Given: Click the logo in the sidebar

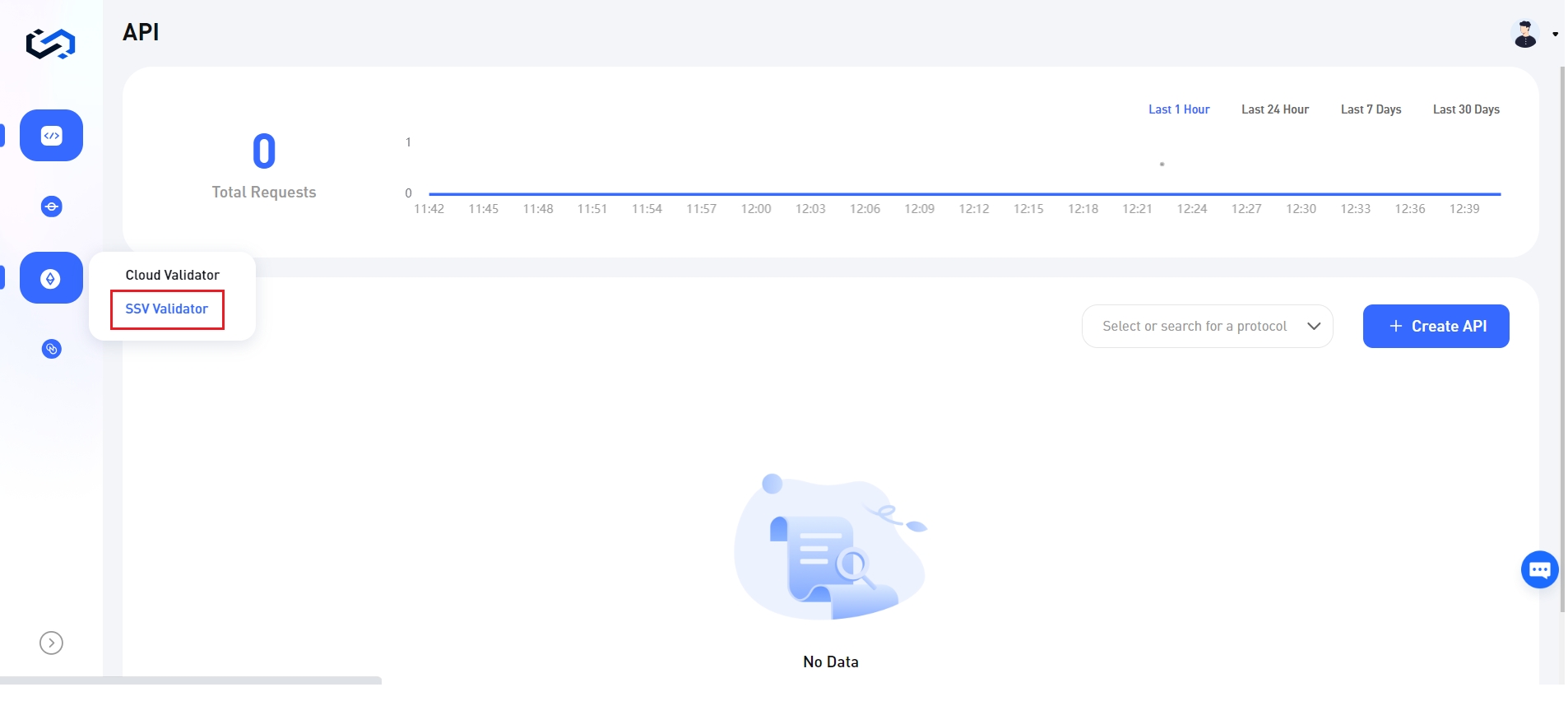Looking at the screenshot, I should coord(51,43).
